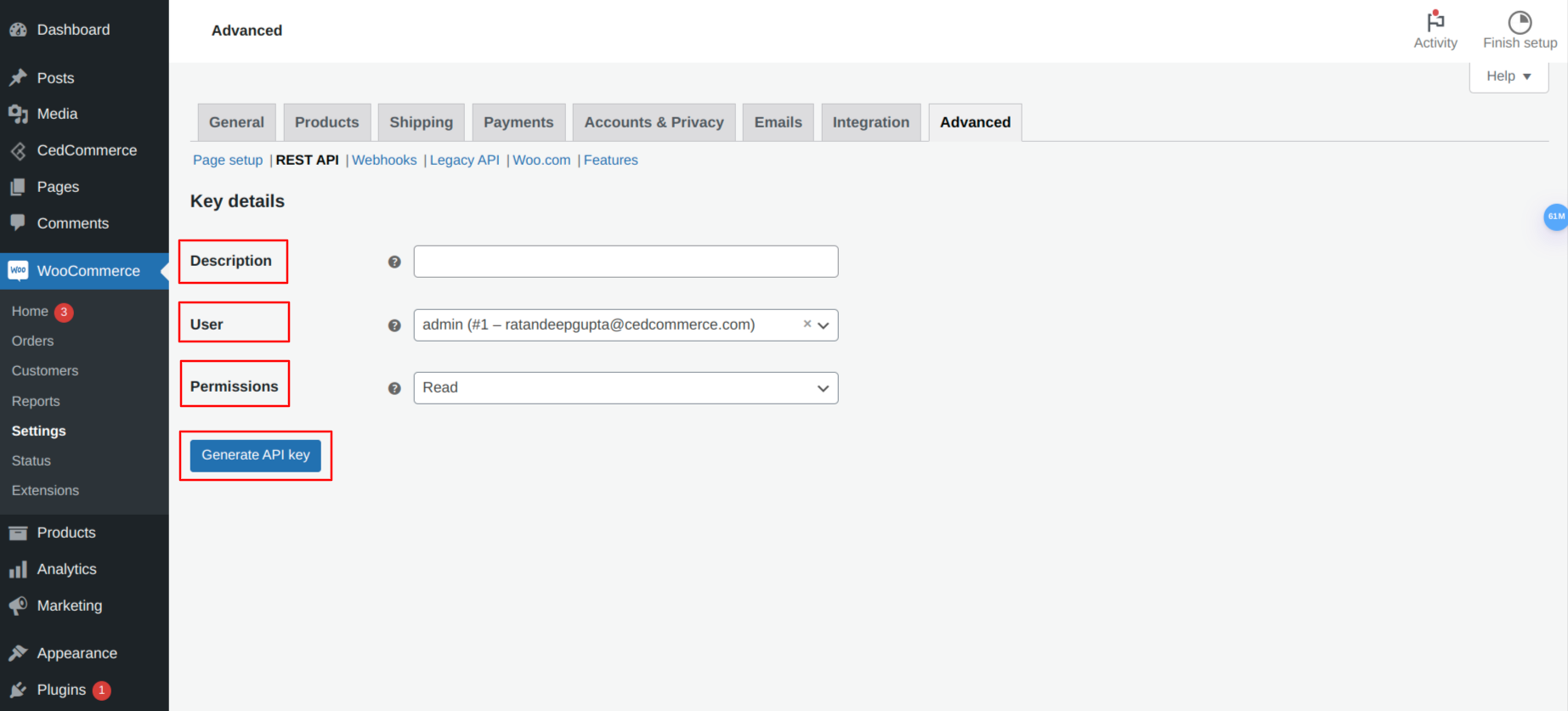Expand the User dropdown

click(823, 325)
